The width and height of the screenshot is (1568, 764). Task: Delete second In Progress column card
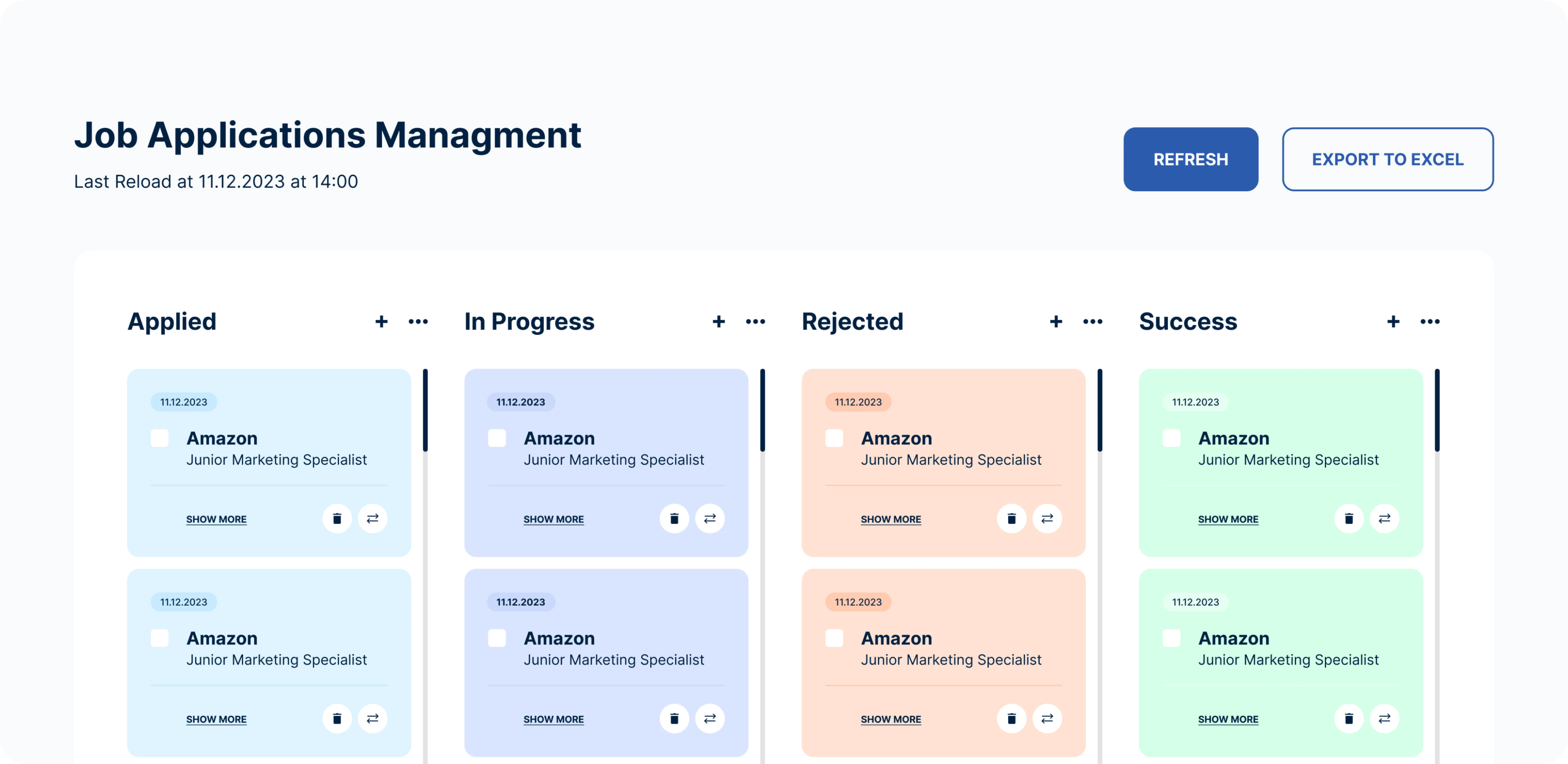click(x=674, y=718)
